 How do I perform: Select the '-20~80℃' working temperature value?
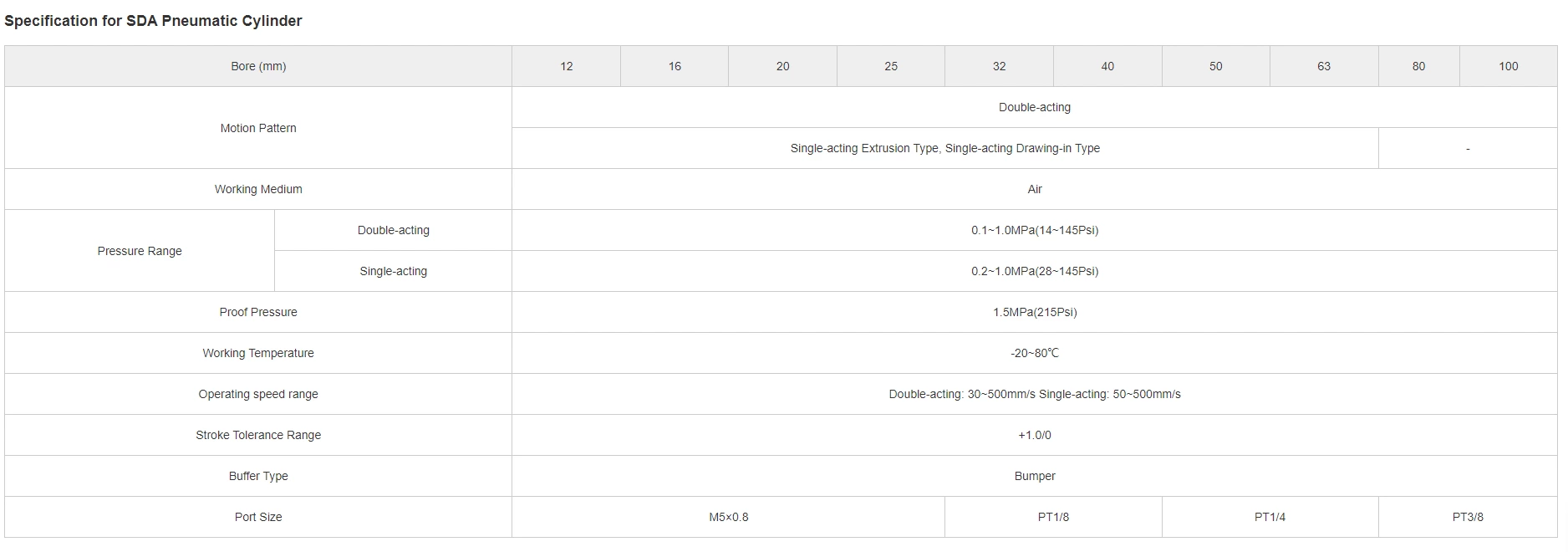tap(1034, 353)
